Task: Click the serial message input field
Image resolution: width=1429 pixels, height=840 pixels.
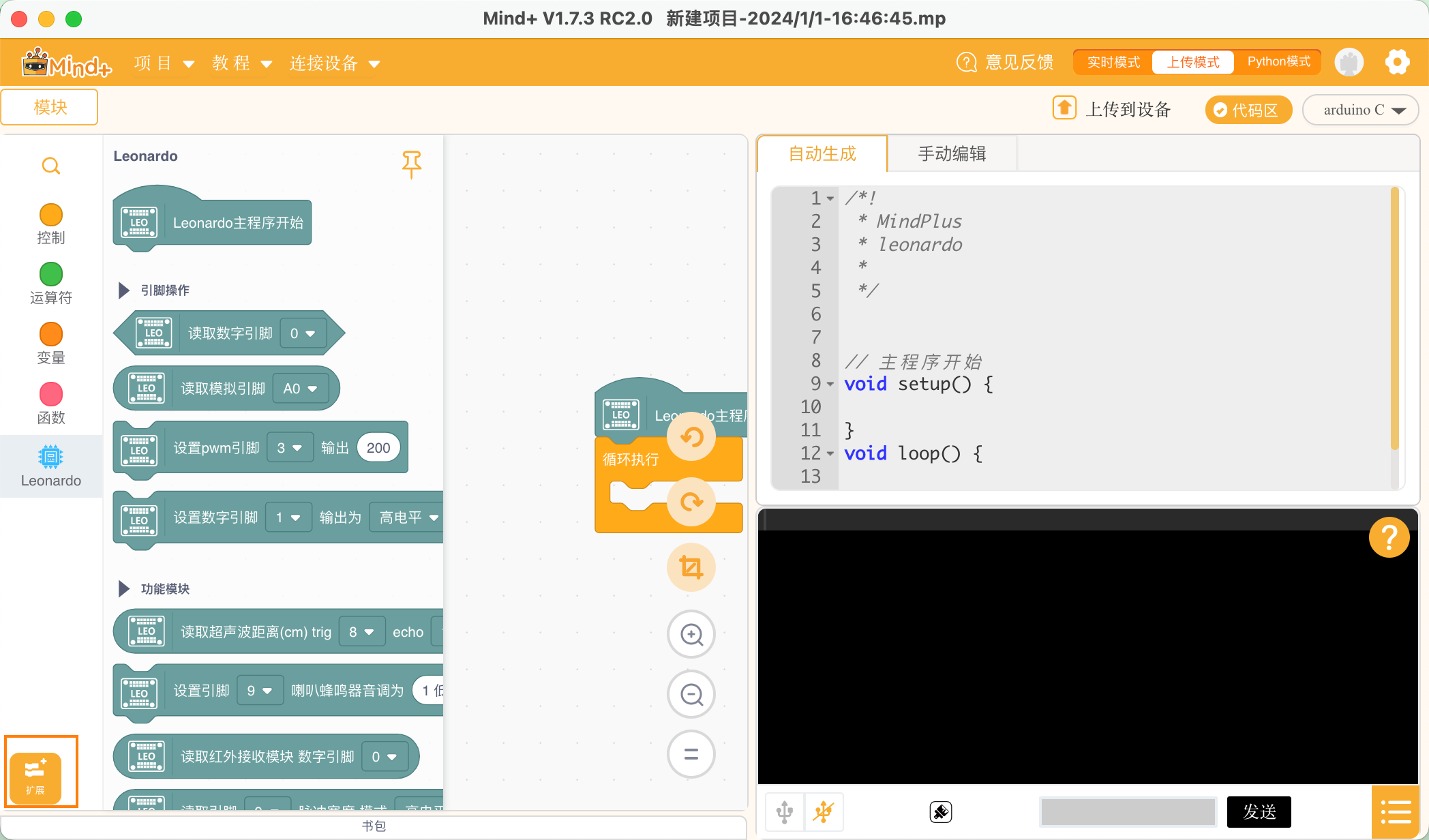Action: coord(1128,811)
